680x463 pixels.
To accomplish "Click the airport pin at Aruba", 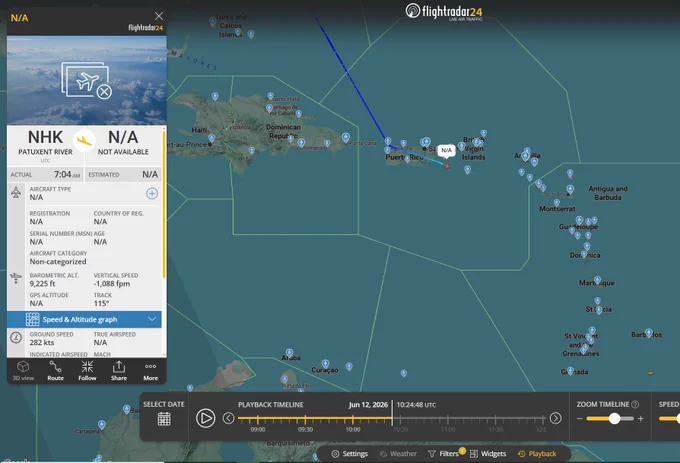I will 289,353.
